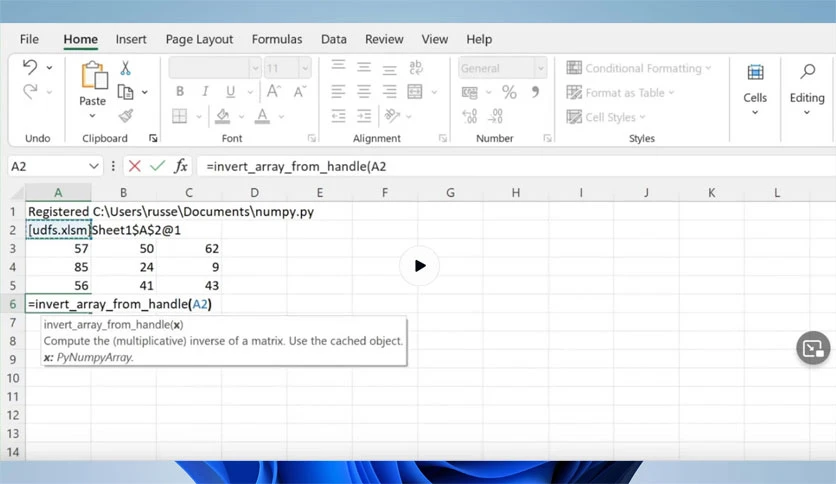Click the Percent Style icon
Screen dimensions: 836x484
[x=509, y=92]
